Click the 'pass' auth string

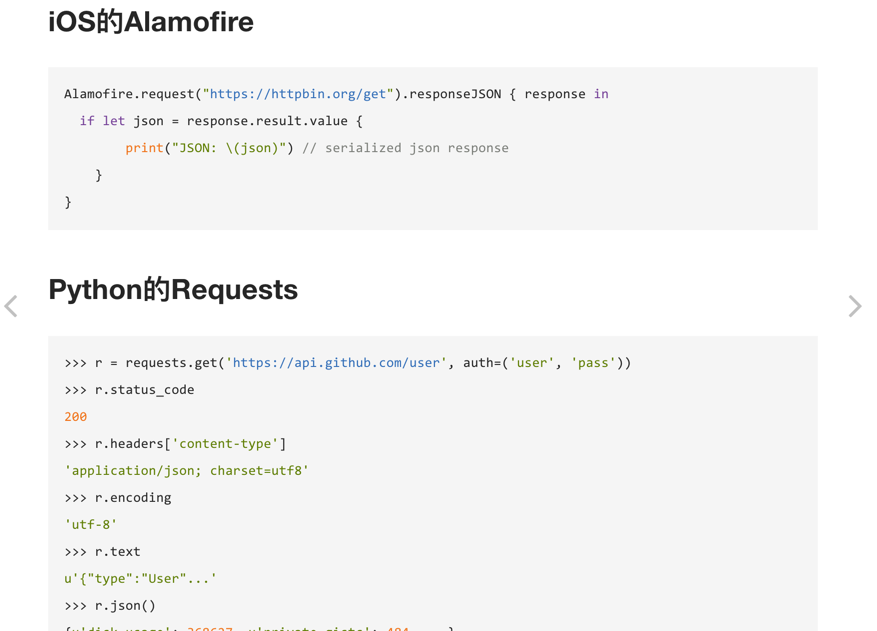coord(593,363)
